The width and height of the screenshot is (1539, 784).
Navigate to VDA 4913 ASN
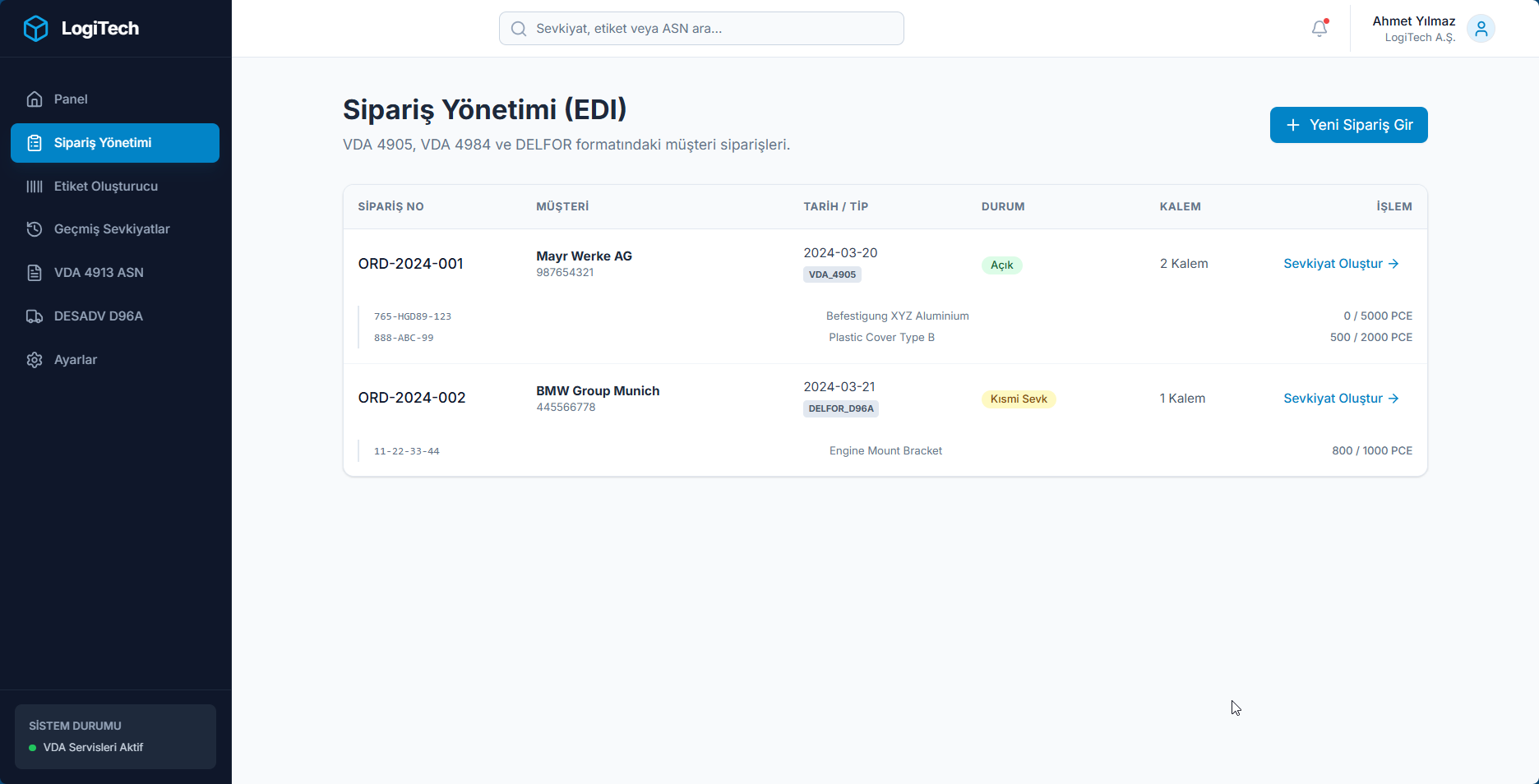point(115,273)
